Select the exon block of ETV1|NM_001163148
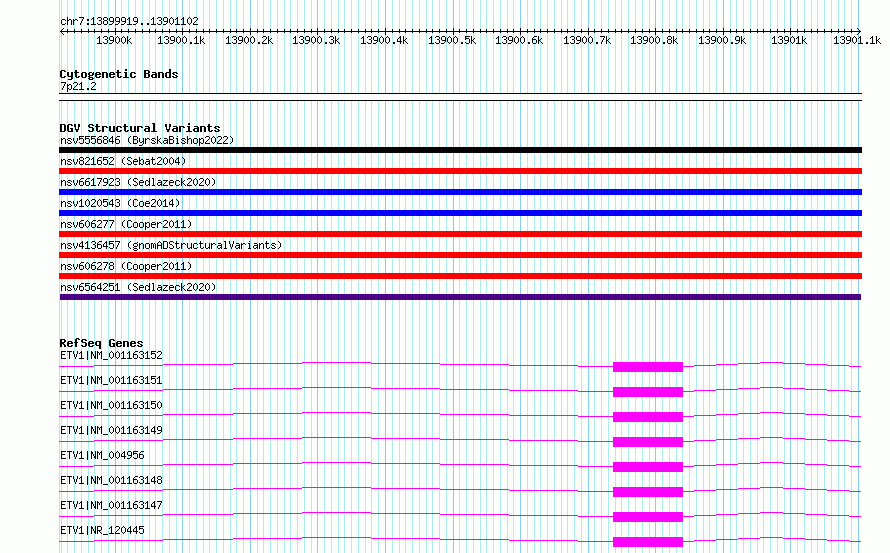Viewport: 890px width, 553px height. pos(648,492)
